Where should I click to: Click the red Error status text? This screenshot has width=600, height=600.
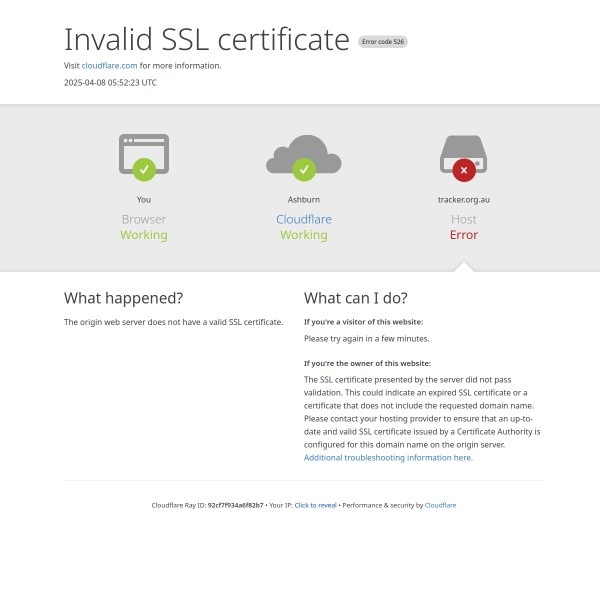464,235
